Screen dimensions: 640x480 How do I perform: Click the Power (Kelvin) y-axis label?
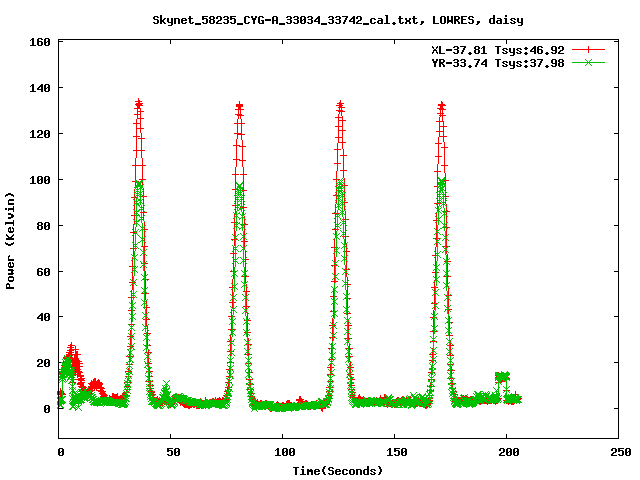(10, 241)
